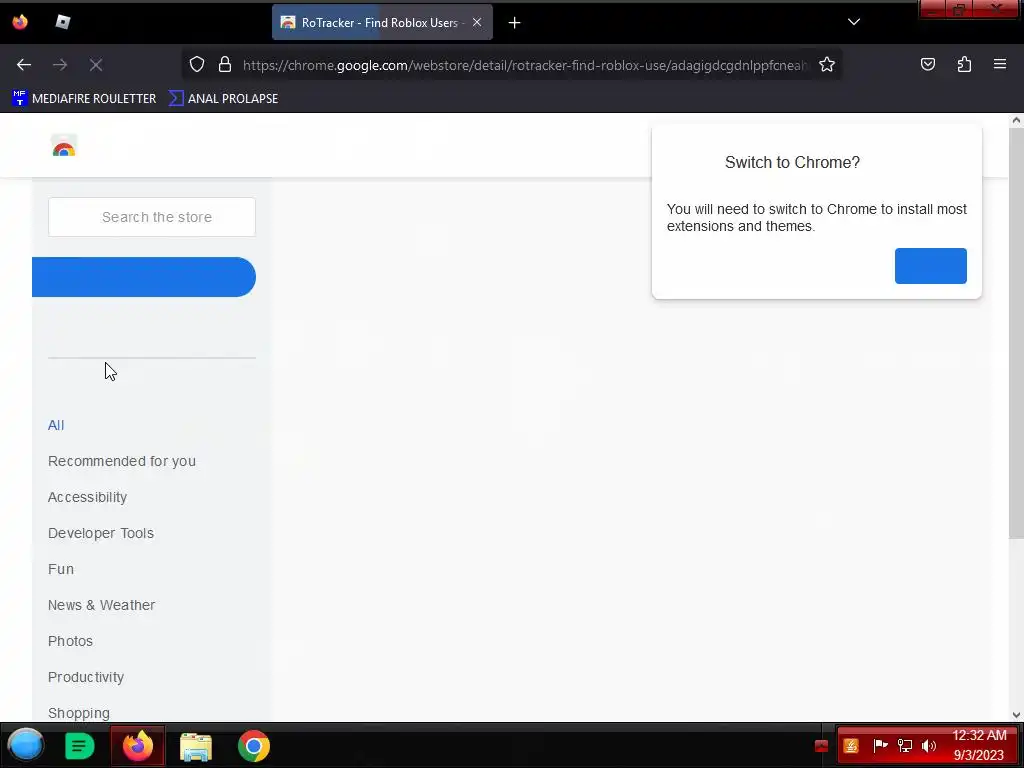Select the Fun category
The image size is (1024, 768).
[x=61, y=569]
